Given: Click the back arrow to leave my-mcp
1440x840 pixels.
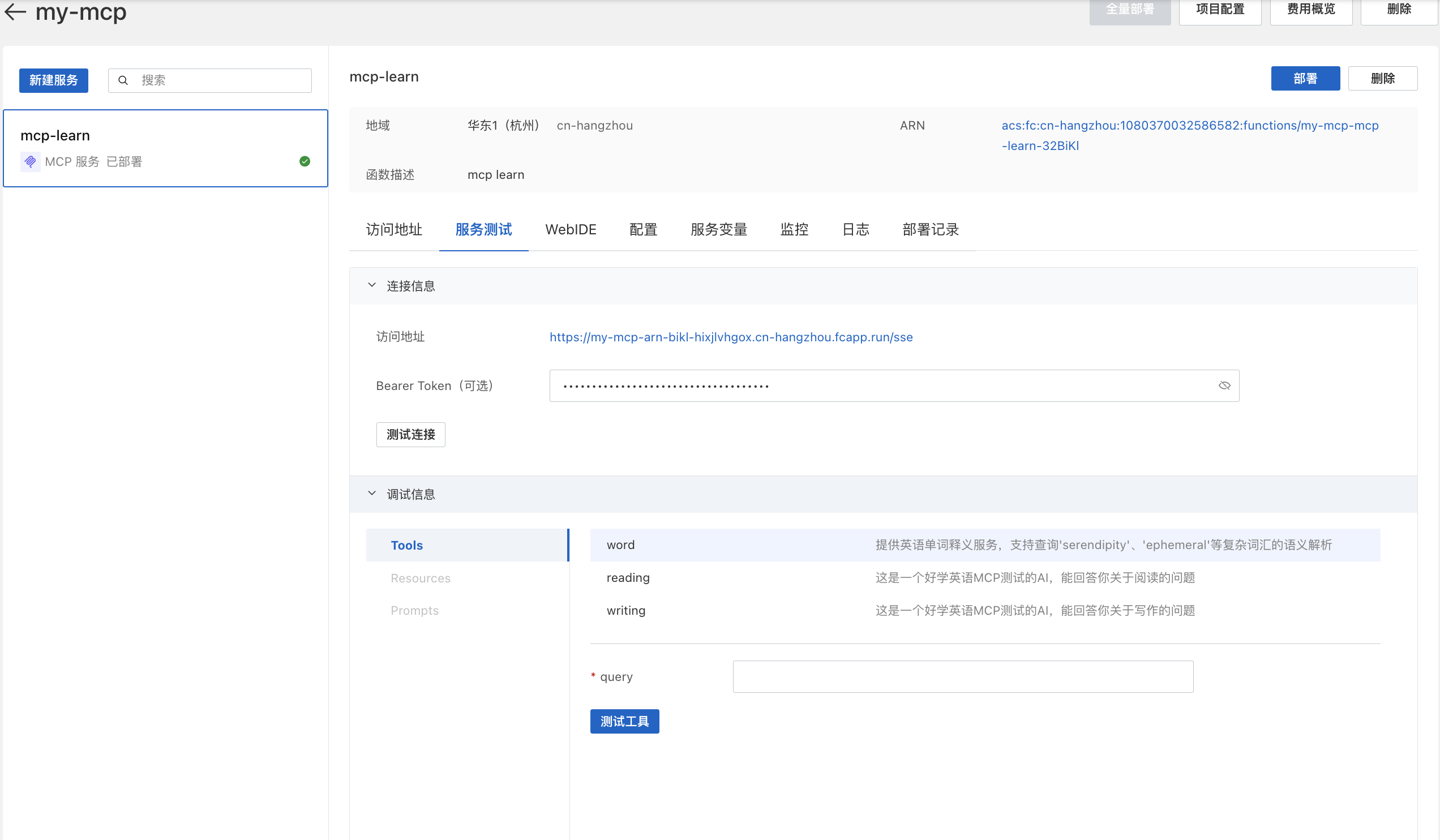Looking at the screenshot, I should tap(14, 11).
